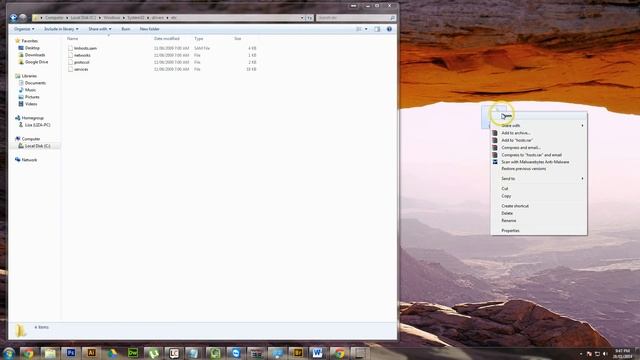Expand the Share with submenu arrow
Viewport: 640px width, 360px height.
point(582,126)
